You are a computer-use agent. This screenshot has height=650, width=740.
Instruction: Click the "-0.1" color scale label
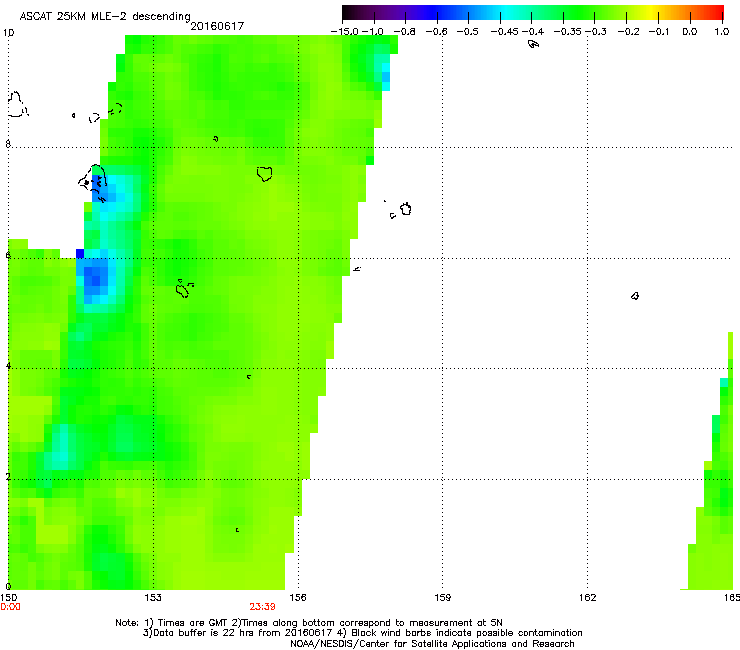click(x=659, y=32)
